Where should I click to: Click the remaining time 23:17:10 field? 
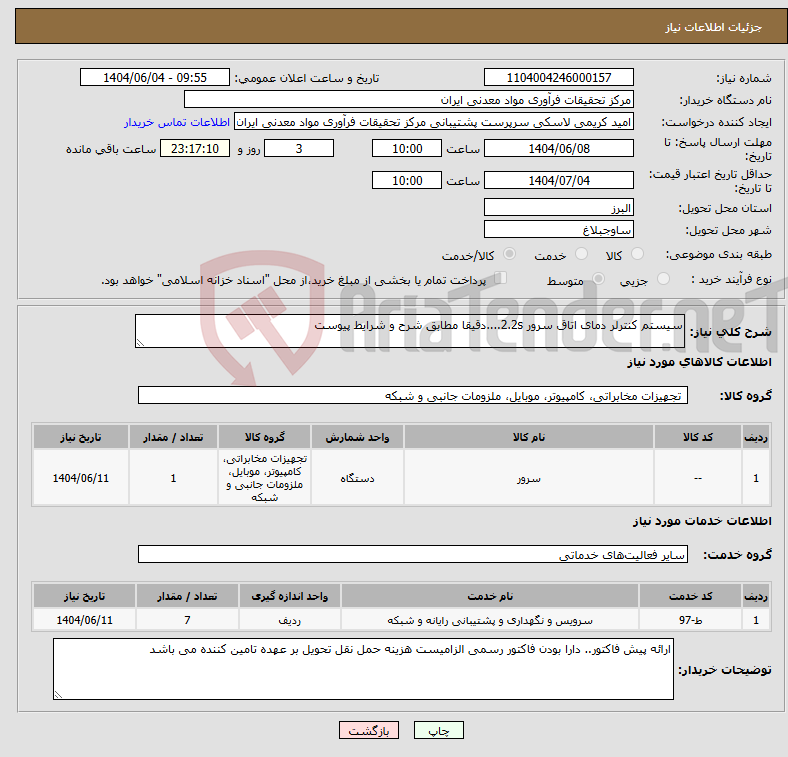[195, 148]
